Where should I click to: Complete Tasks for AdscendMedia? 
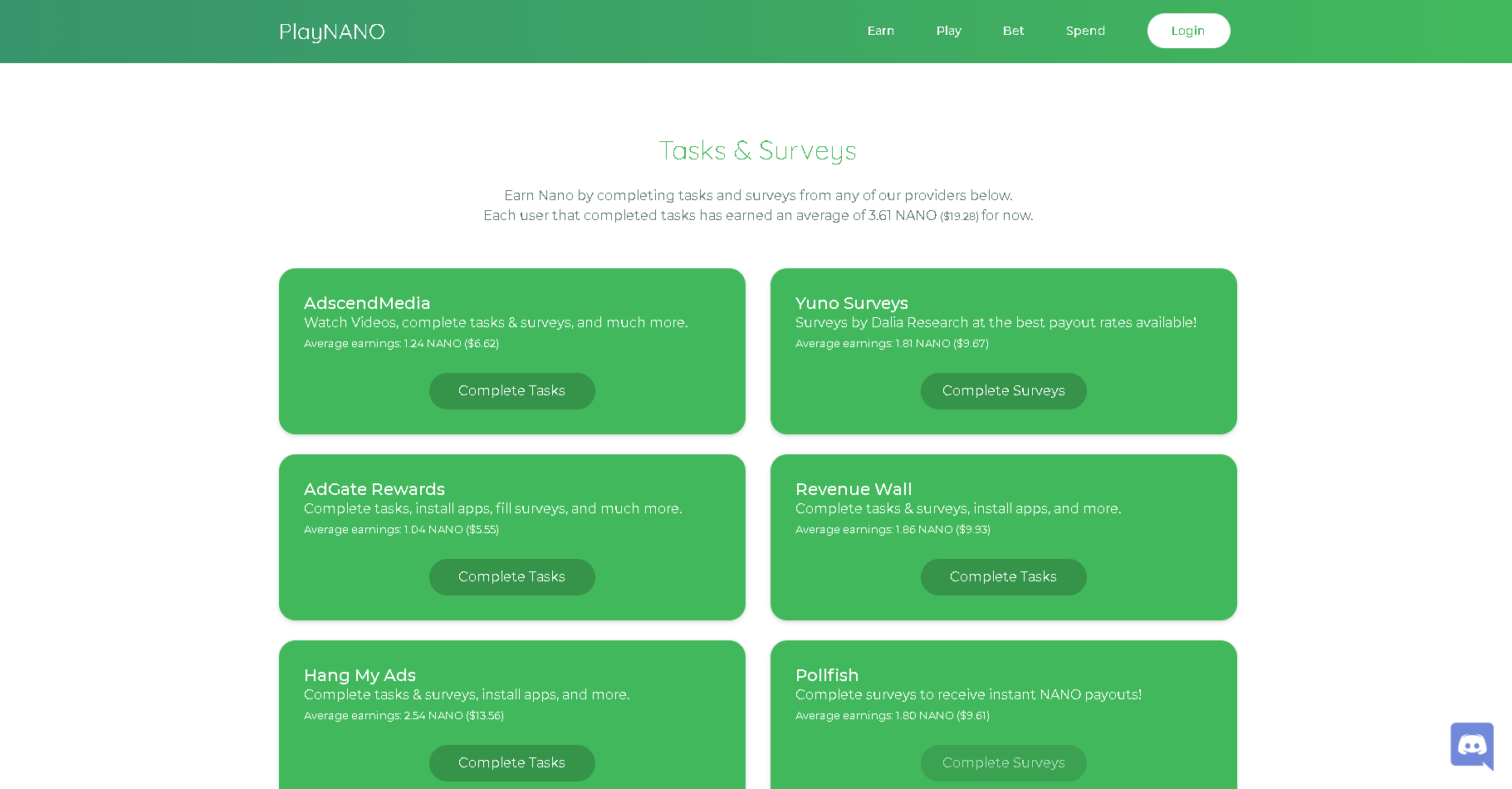click(512, 391)
